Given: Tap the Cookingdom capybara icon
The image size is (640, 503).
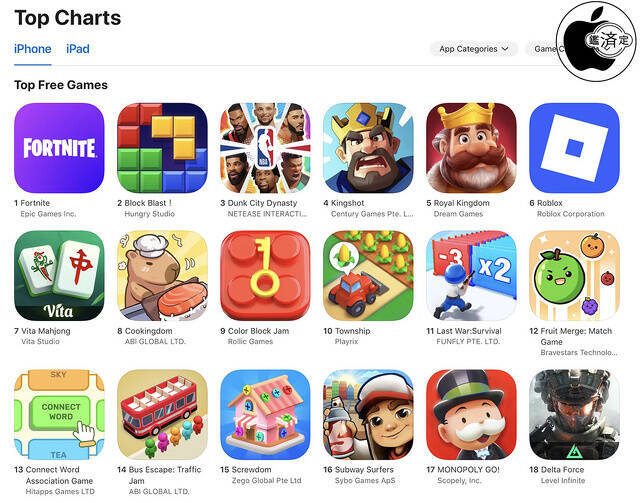Looking at the screenshot, I should click(x=162, y=276).
